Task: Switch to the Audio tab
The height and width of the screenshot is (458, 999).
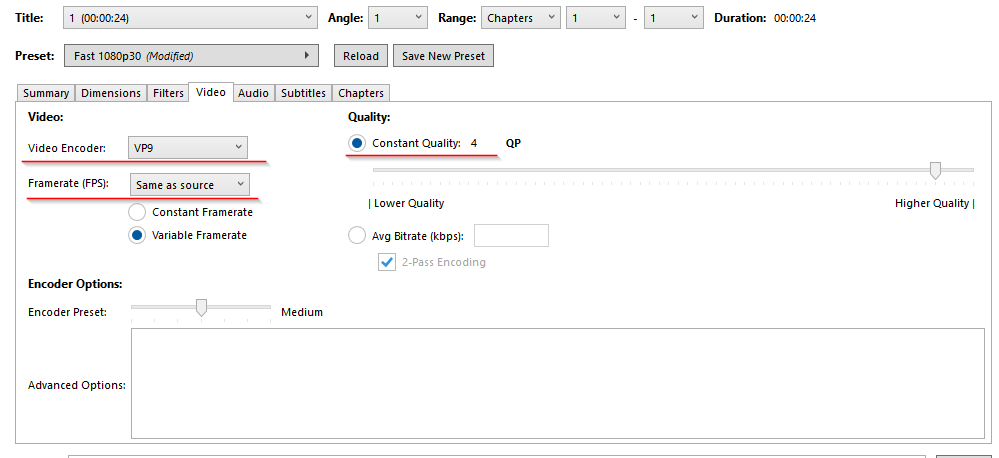Action: [x=253, y=93]
